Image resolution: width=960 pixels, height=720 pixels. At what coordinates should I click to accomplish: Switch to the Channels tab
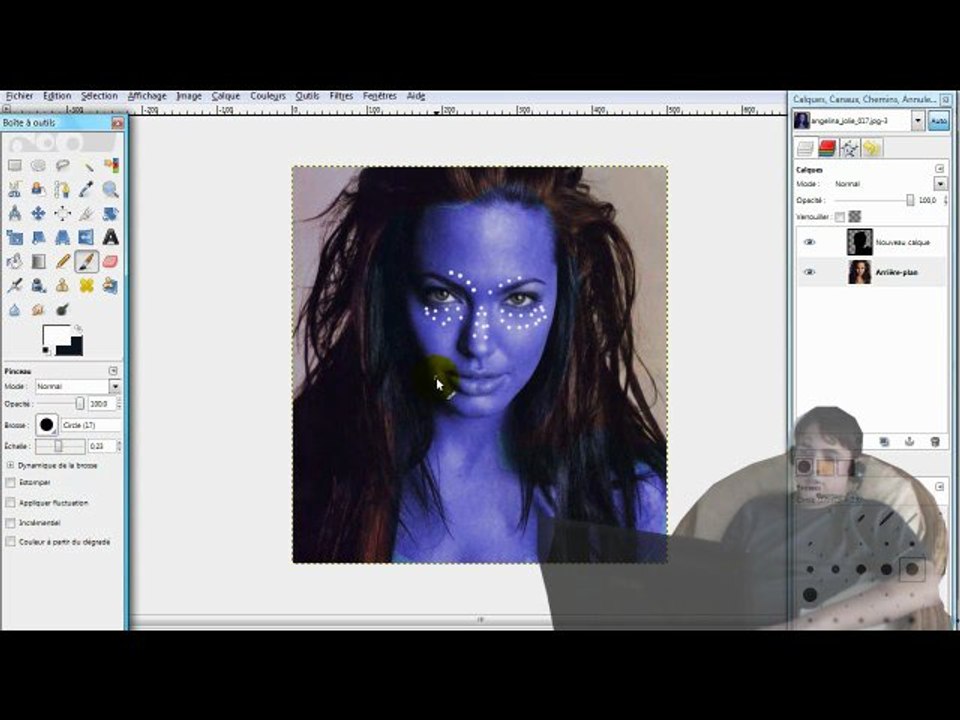[x=827, y=148]
